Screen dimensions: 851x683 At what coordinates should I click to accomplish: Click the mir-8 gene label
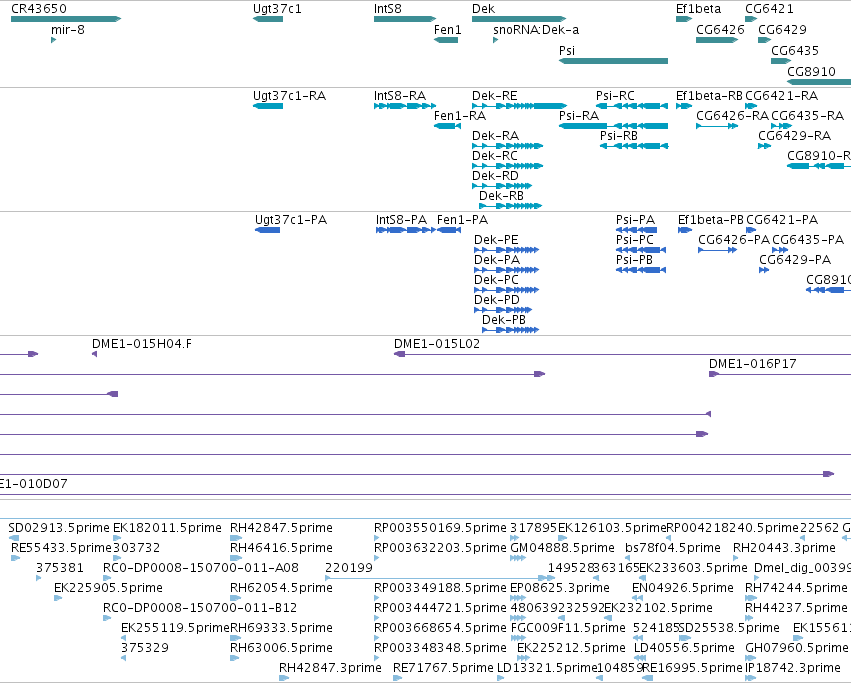click(x=68, y=30)
